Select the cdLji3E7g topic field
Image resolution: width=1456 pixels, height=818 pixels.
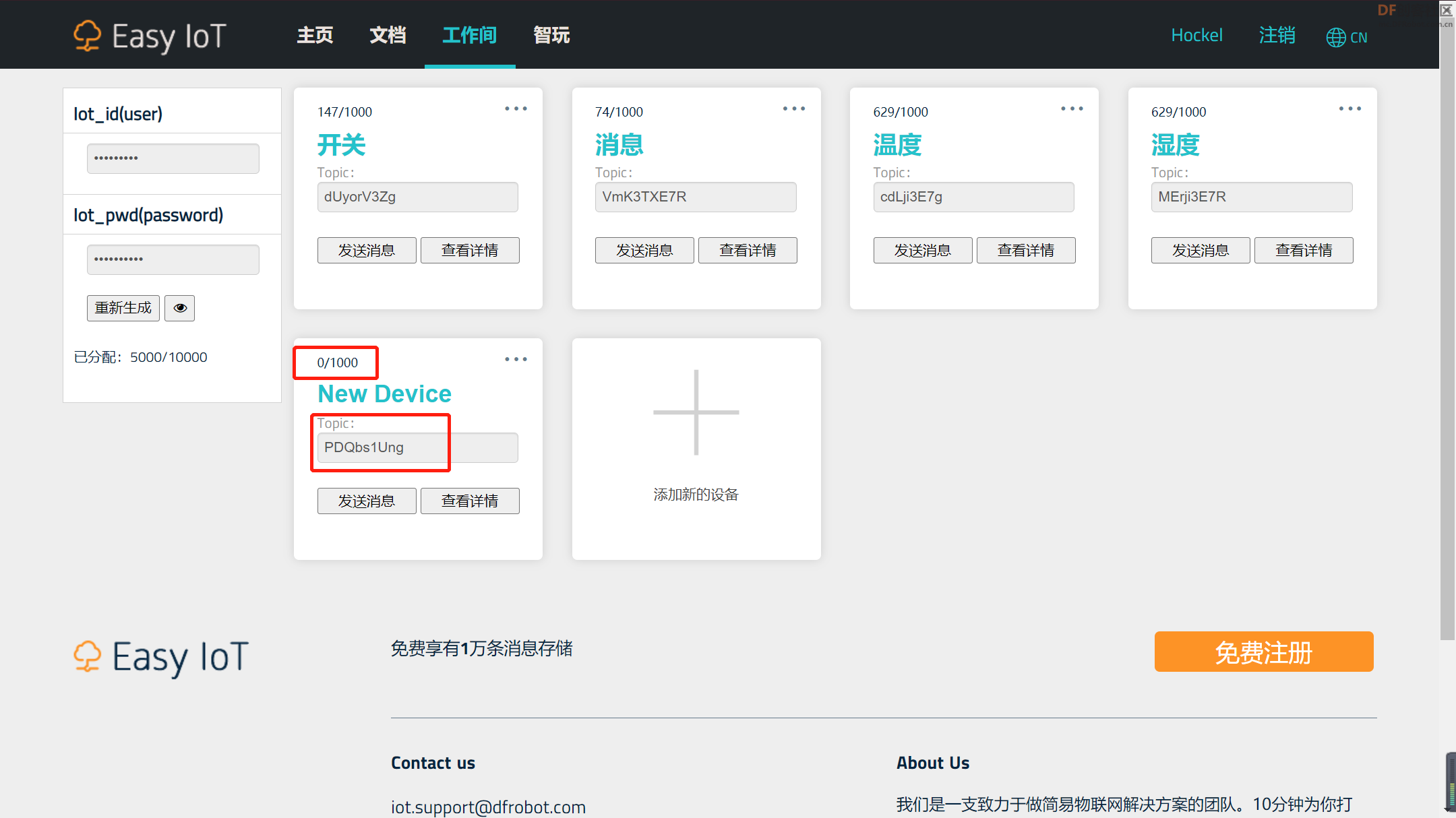click(974, 197)
